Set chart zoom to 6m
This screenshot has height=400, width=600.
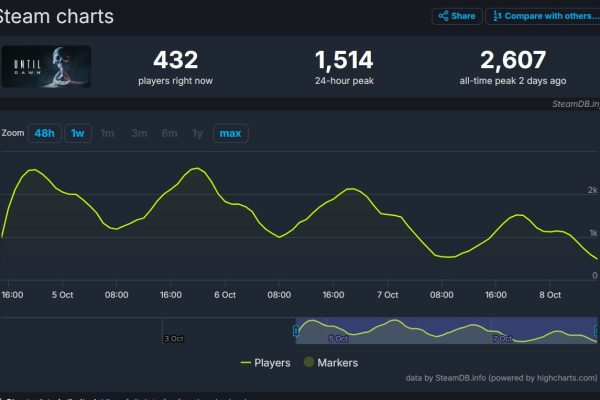pos(169,133)
